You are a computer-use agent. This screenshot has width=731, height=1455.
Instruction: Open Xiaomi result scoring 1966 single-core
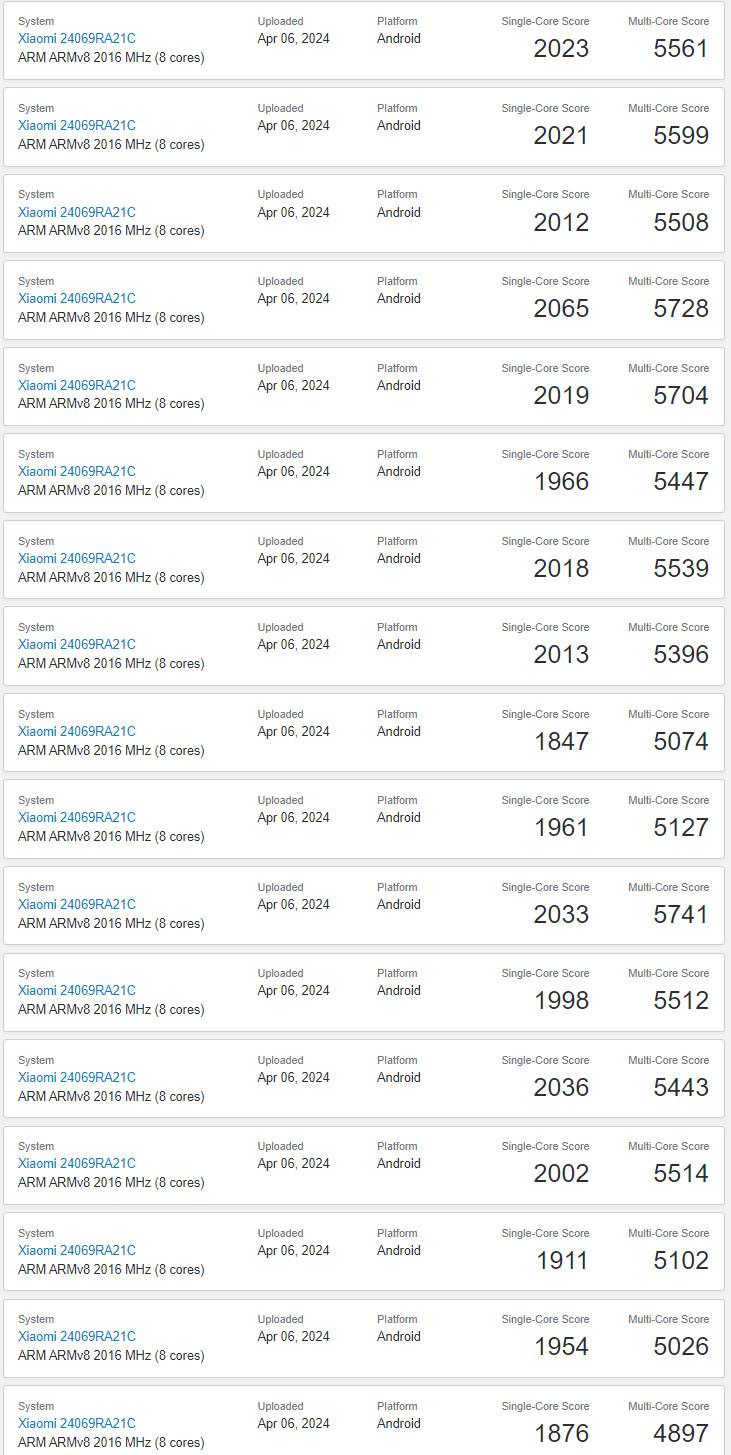tap(77, 471)
